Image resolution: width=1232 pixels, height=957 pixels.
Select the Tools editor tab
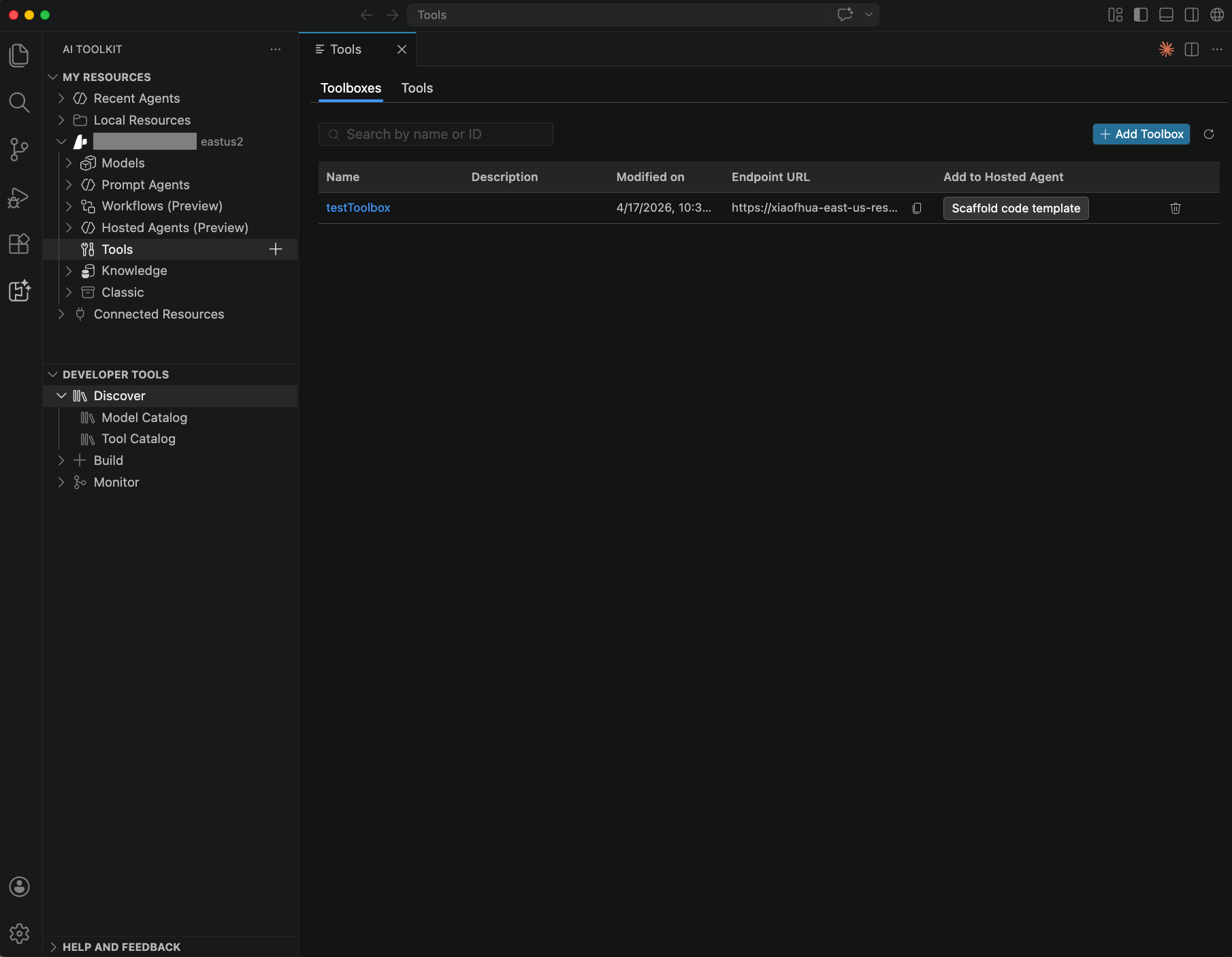click(x=346, y=49)
